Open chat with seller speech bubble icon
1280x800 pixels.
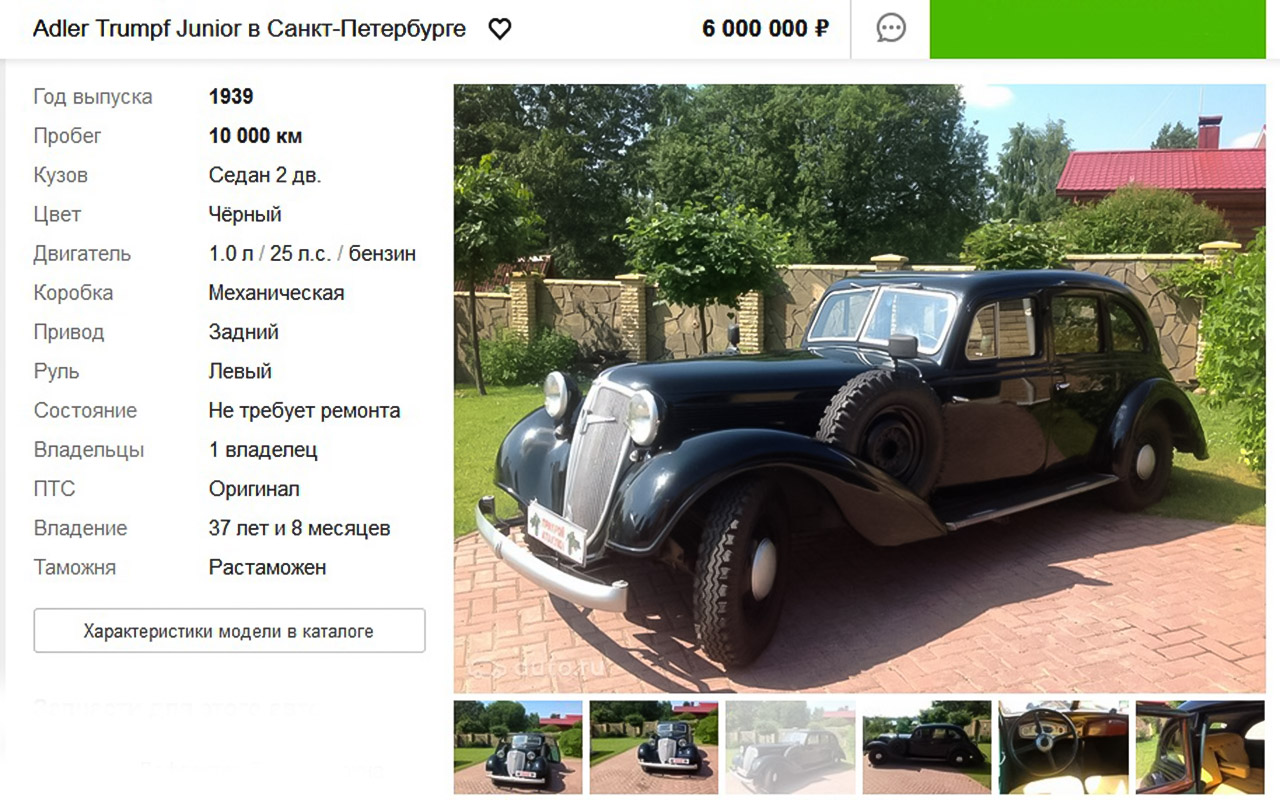pos(891,28)
